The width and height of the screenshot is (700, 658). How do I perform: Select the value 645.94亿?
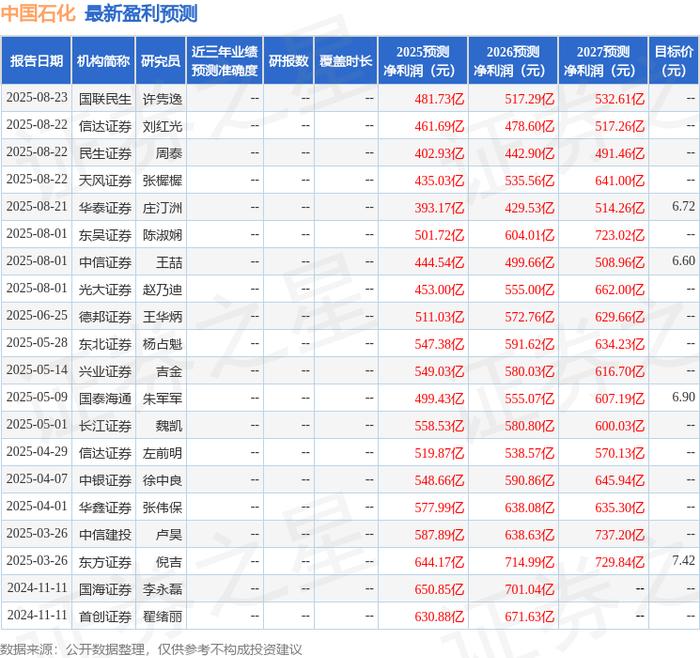(620, 480)
